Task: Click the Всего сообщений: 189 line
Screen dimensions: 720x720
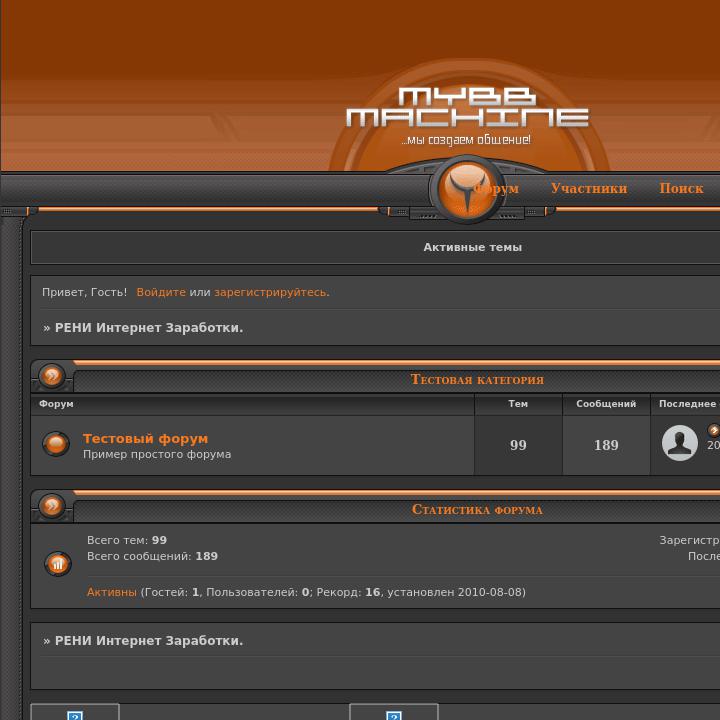Action: pos(152,556)
